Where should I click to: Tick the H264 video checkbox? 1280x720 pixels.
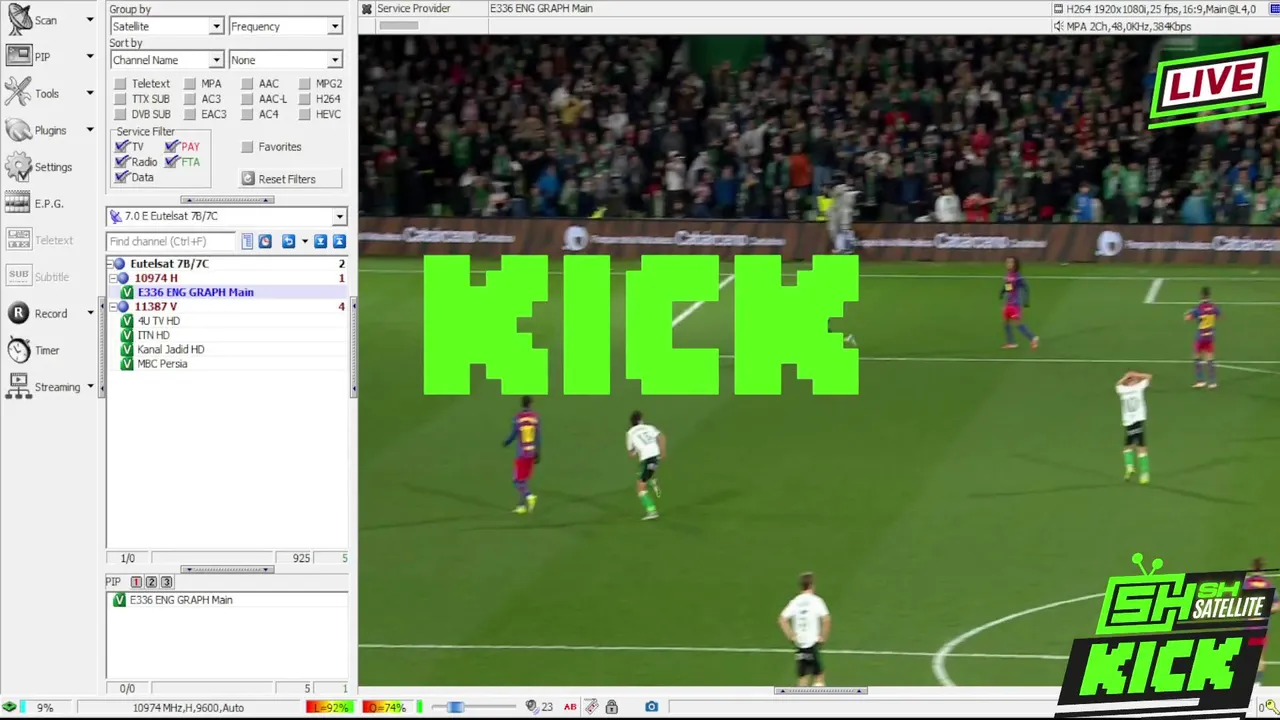(x=305, y=99)
